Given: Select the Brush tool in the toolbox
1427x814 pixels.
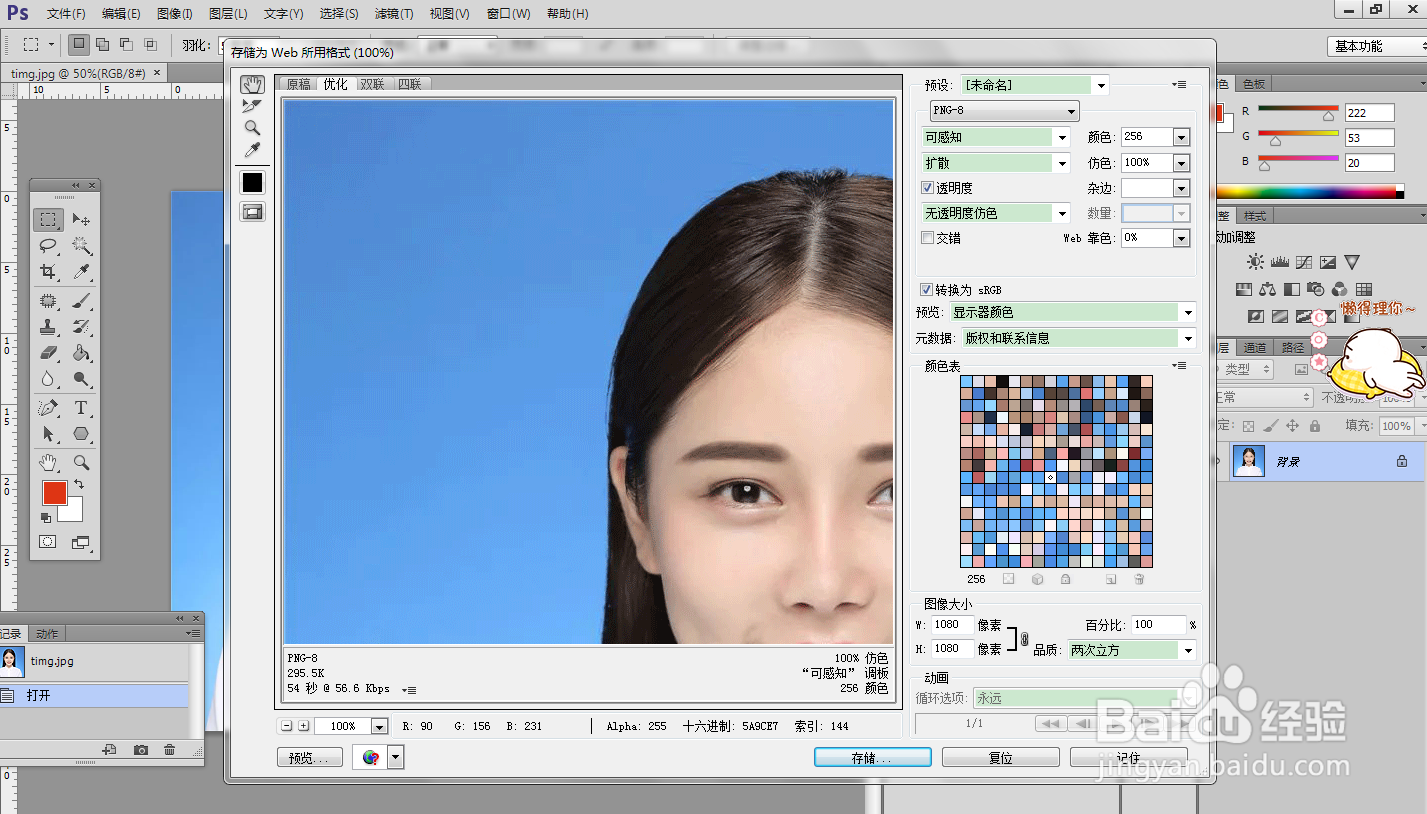Looking at the screenshot, I should 81,300.
